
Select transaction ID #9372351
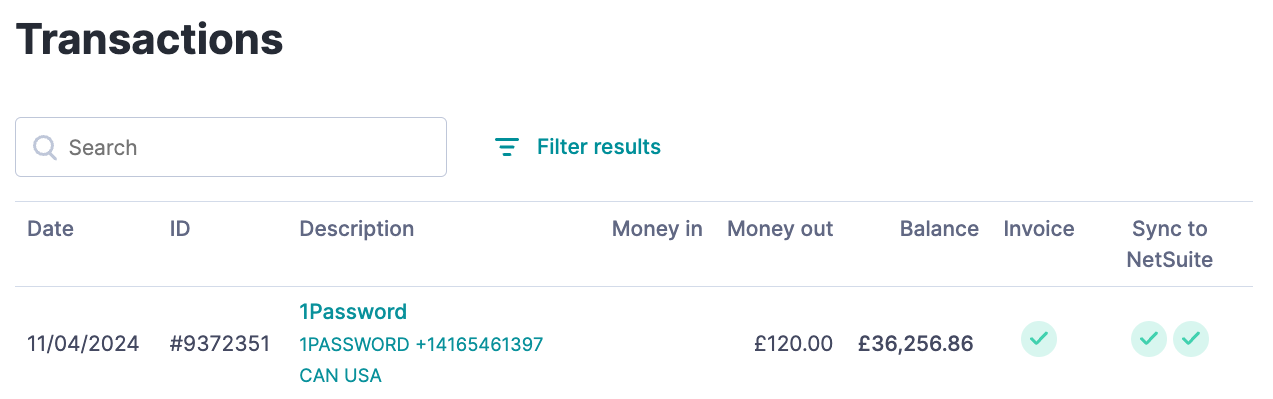(x=220, y=344)
